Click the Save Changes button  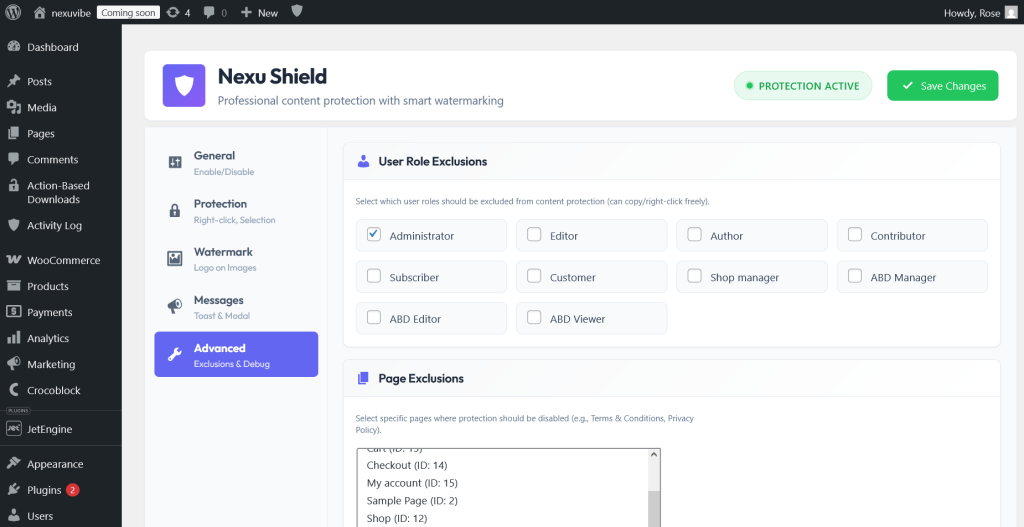click(942, 86)
